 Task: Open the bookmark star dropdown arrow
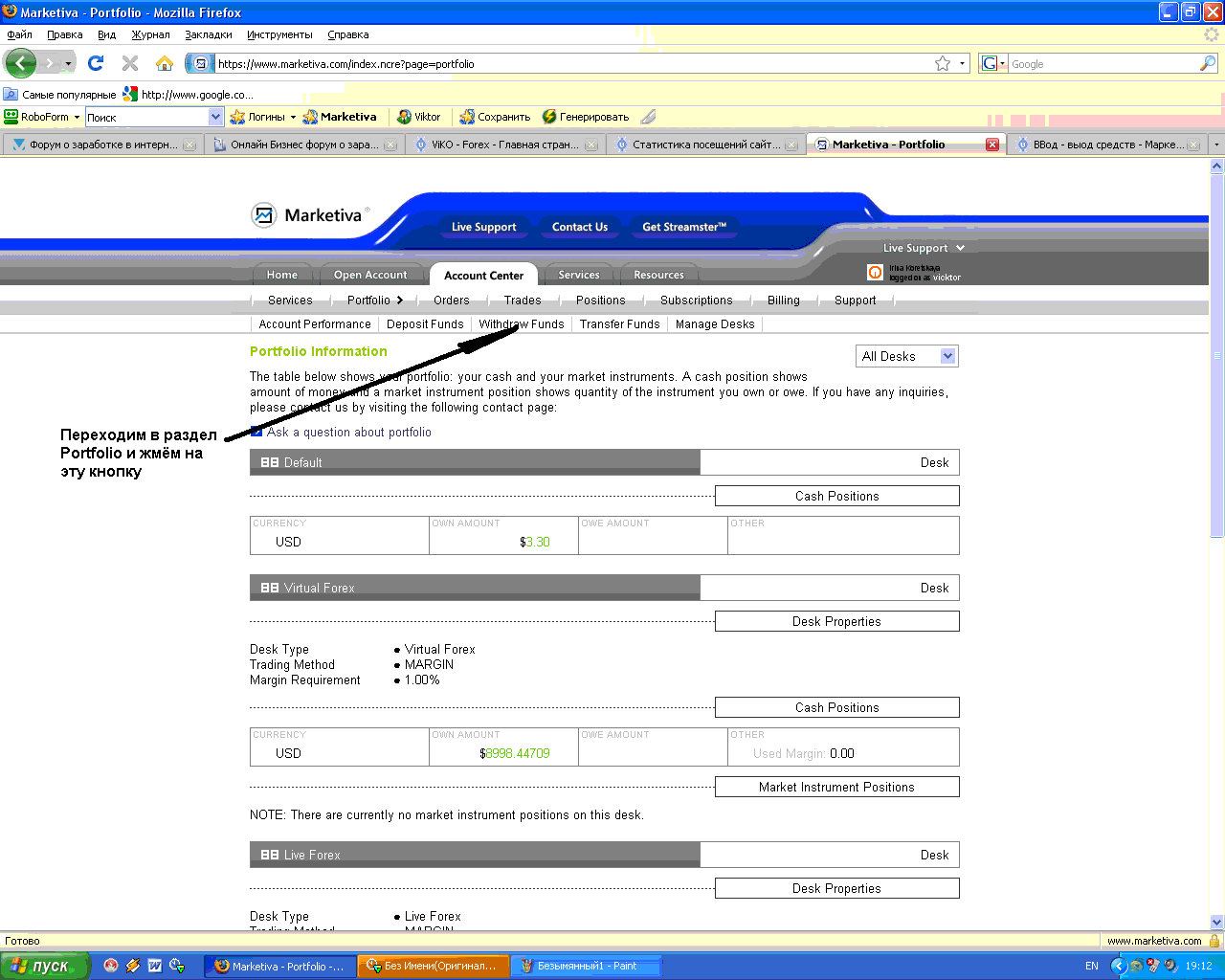962,63
